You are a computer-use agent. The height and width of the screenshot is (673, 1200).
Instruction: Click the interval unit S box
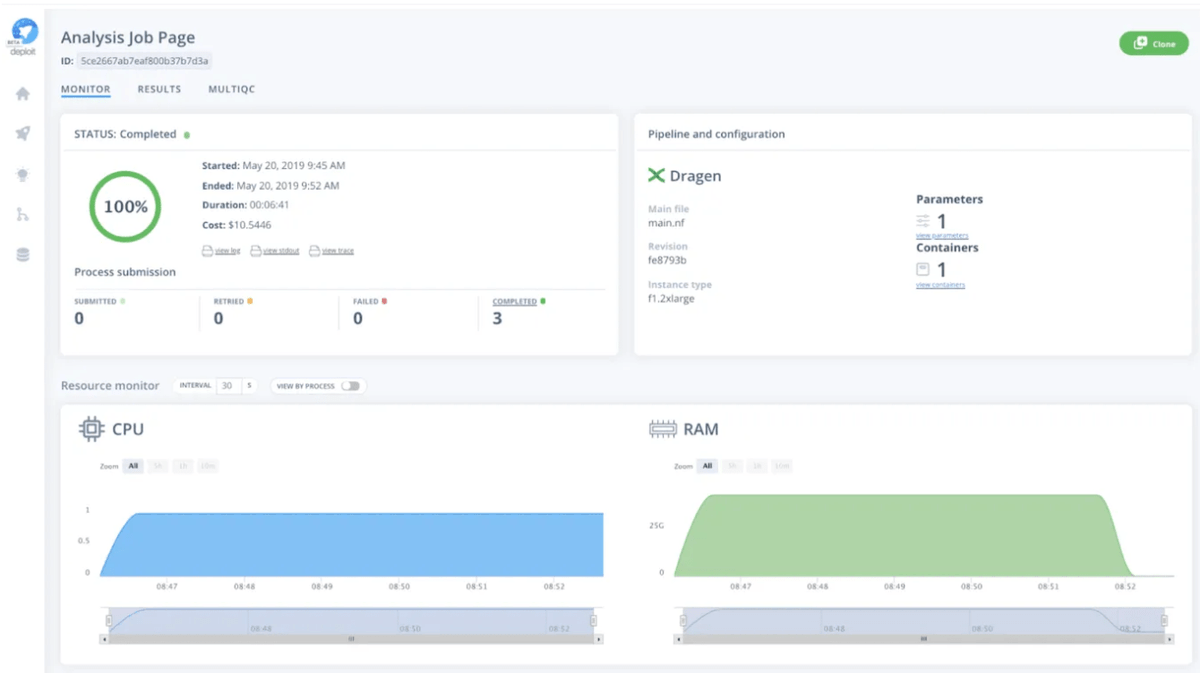(x=249, y=385)
